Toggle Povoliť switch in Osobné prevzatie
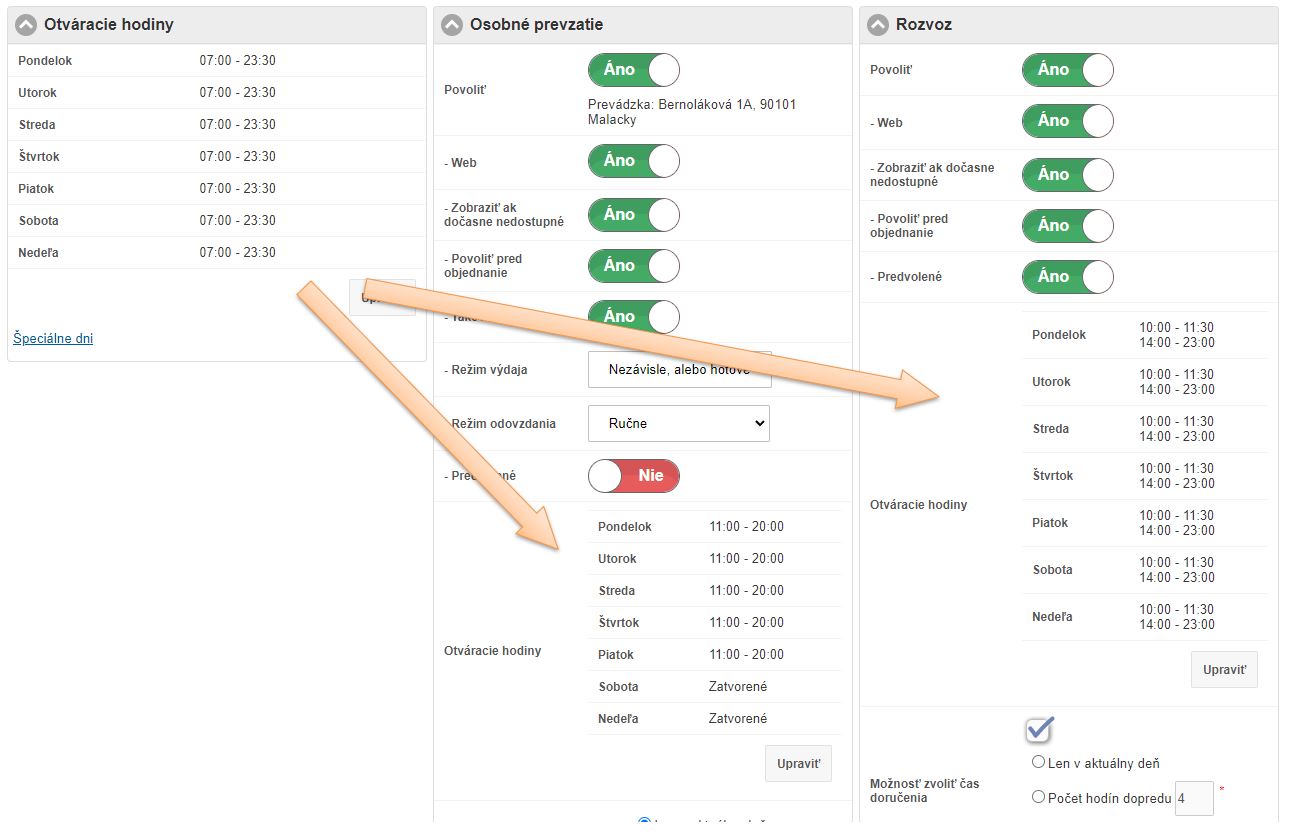Screen dimensions: 1290x835 (633, 71)
